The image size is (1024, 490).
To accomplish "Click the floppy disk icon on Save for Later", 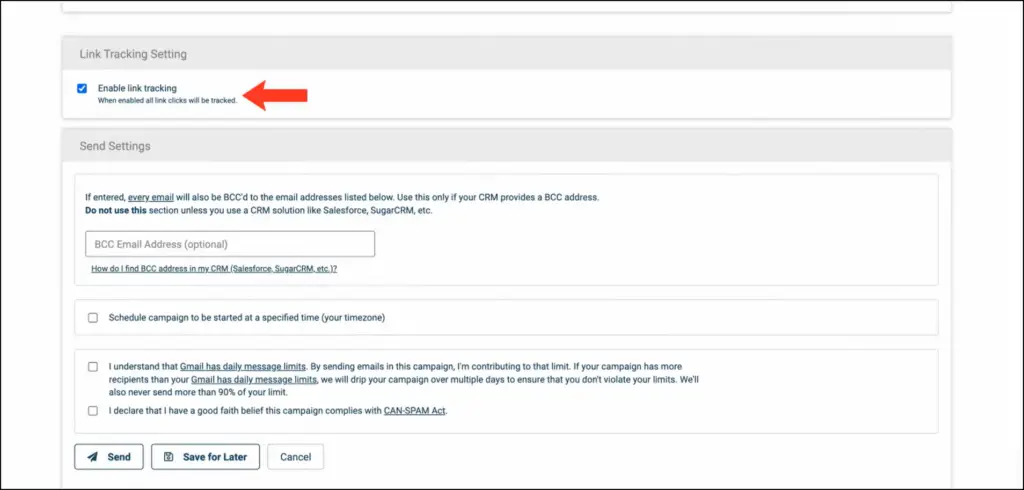I will (x=168, y=457).
